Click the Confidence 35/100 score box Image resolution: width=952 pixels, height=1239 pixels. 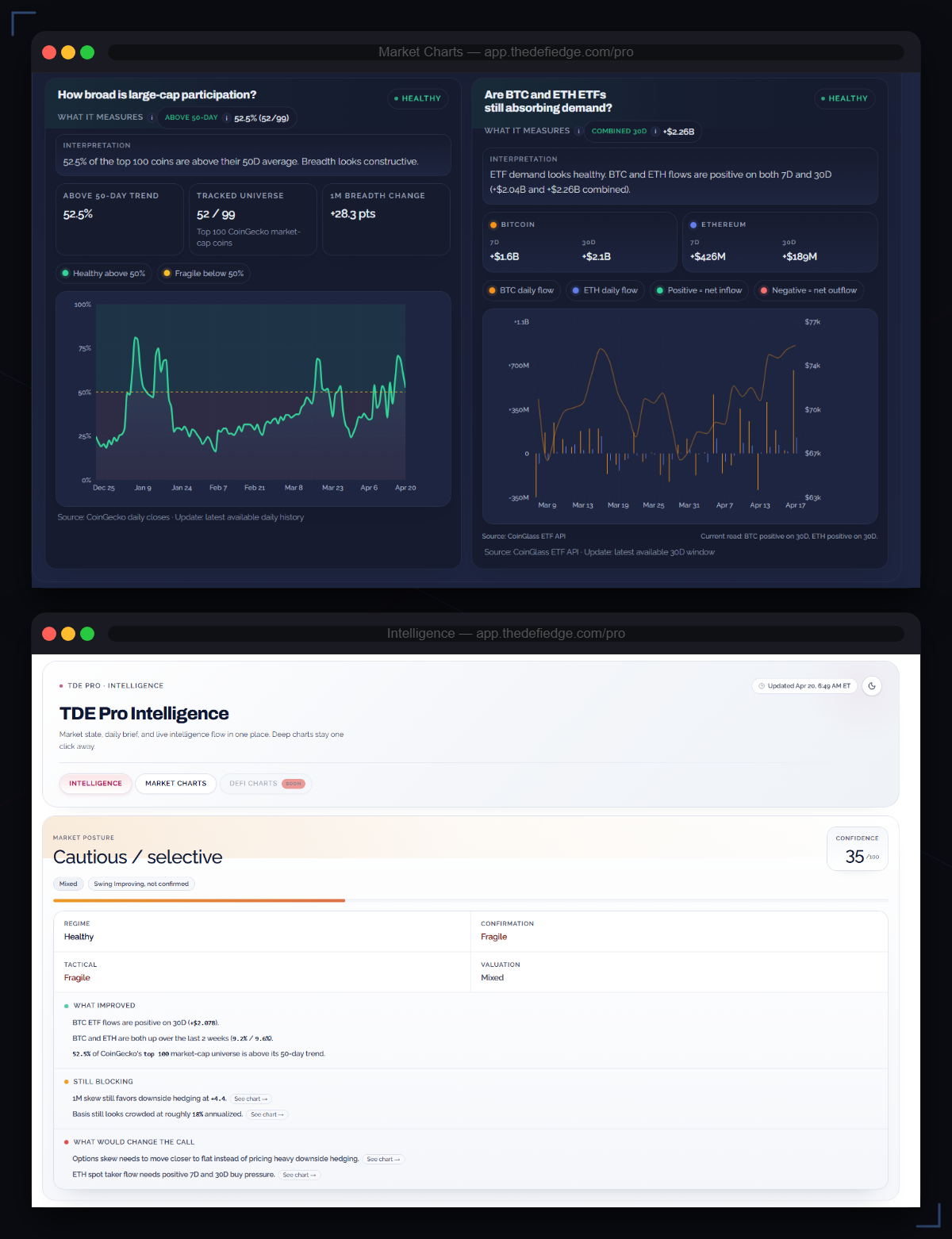pos(857,850)
